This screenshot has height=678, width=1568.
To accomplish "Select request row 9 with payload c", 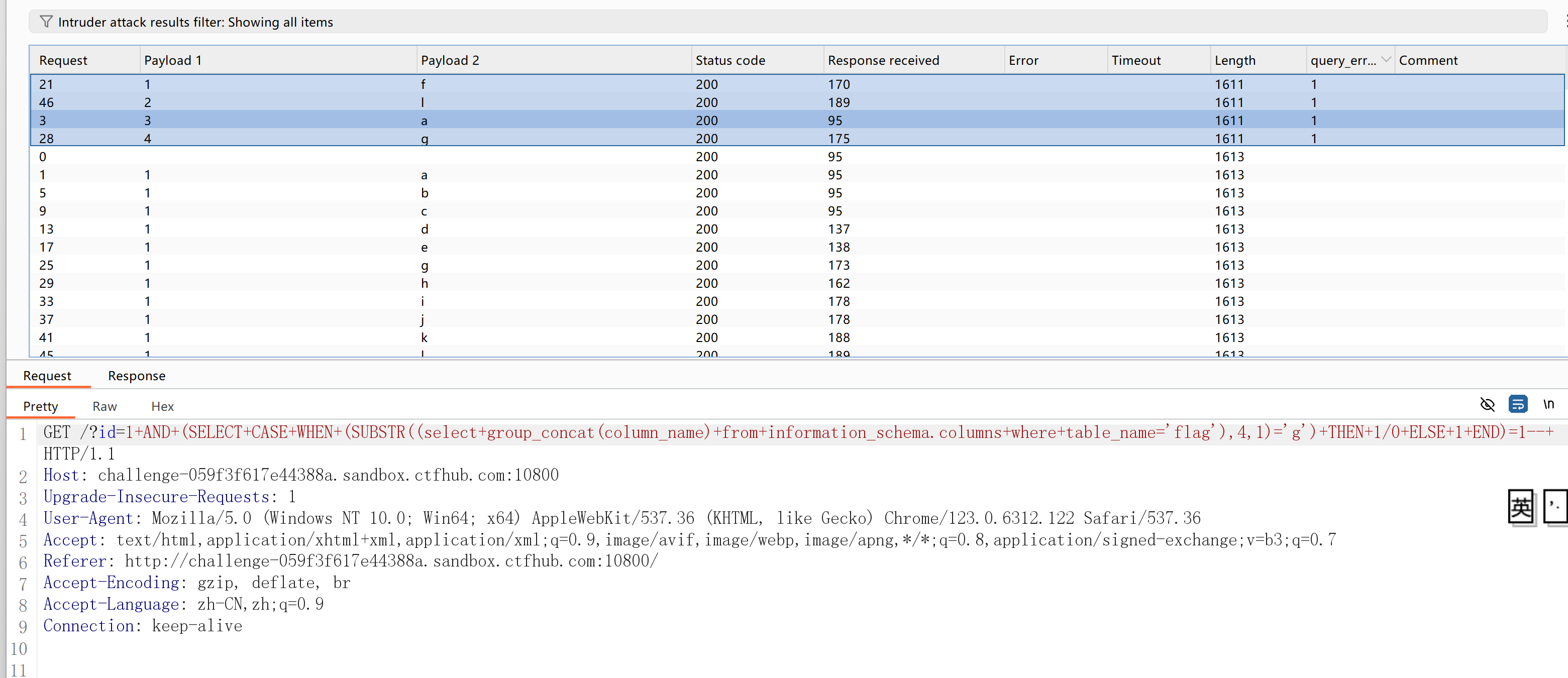I will point(797,210).
